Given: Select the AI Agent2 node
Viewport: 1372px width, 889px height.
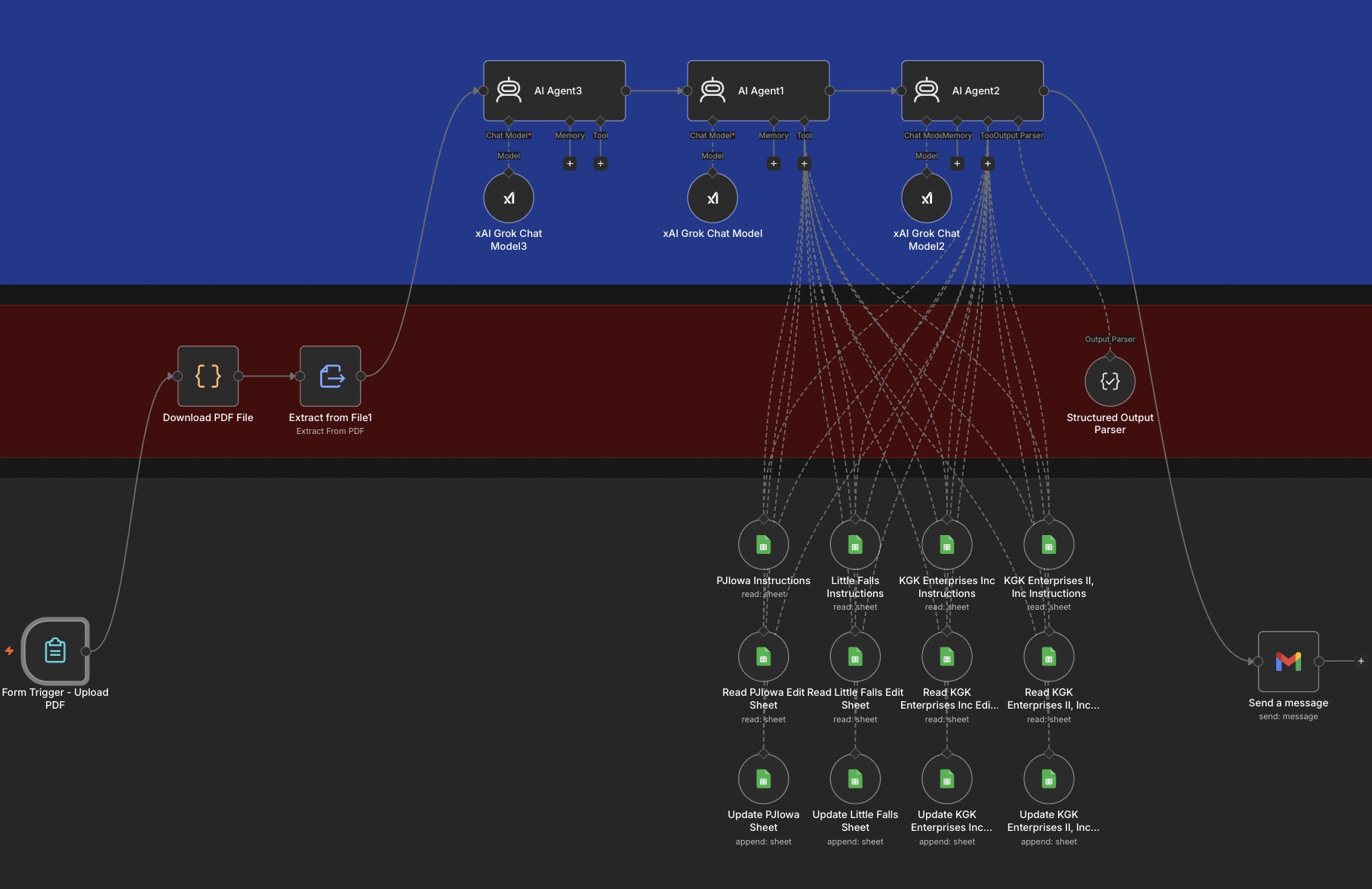Looking at the screenshot, I should coord(973,91).
